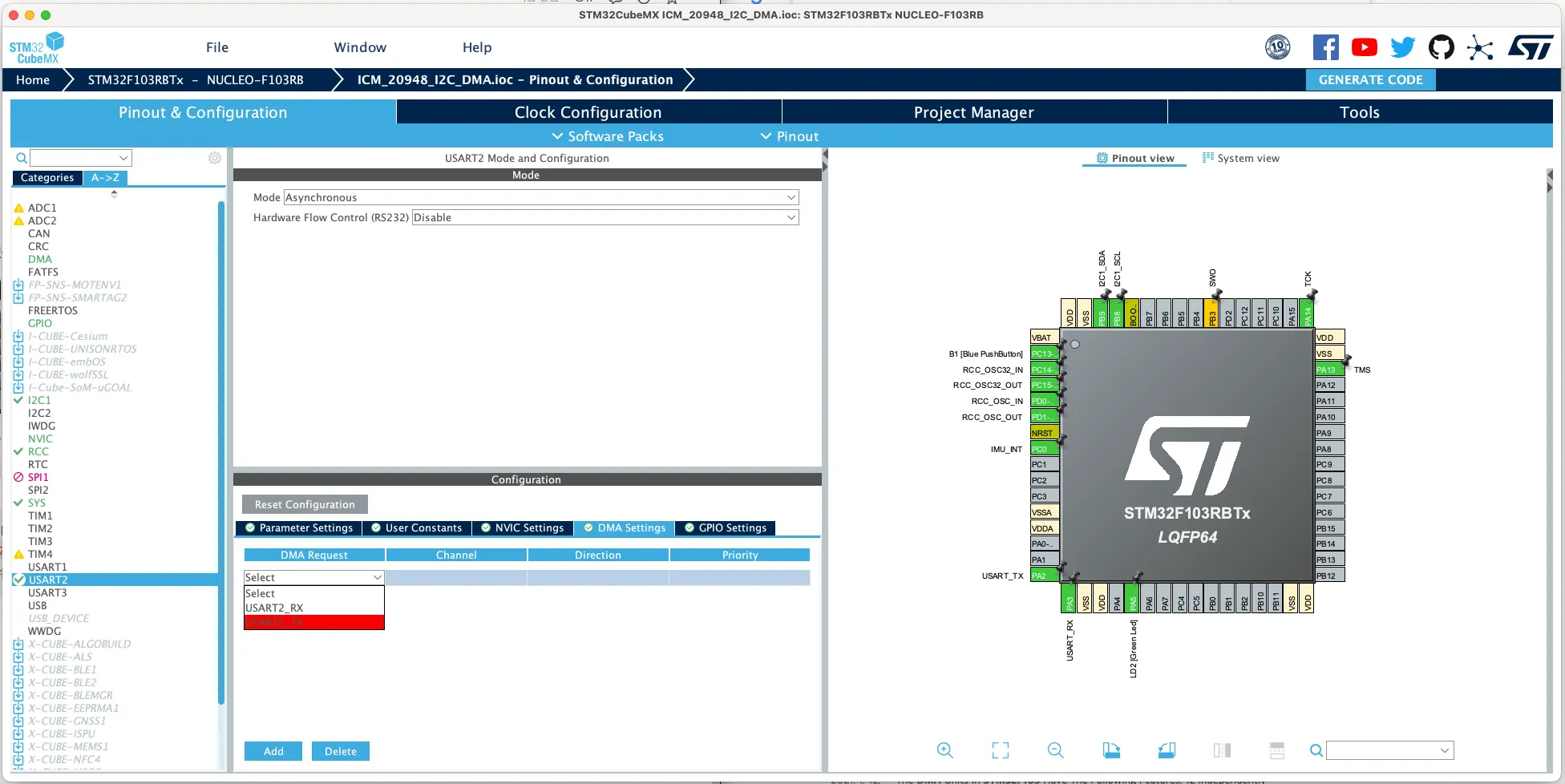Select I2C1 in the peripheral list
Image resolution: width=1565 pixels, height=784 pixels.
click(x=39, y=400)
